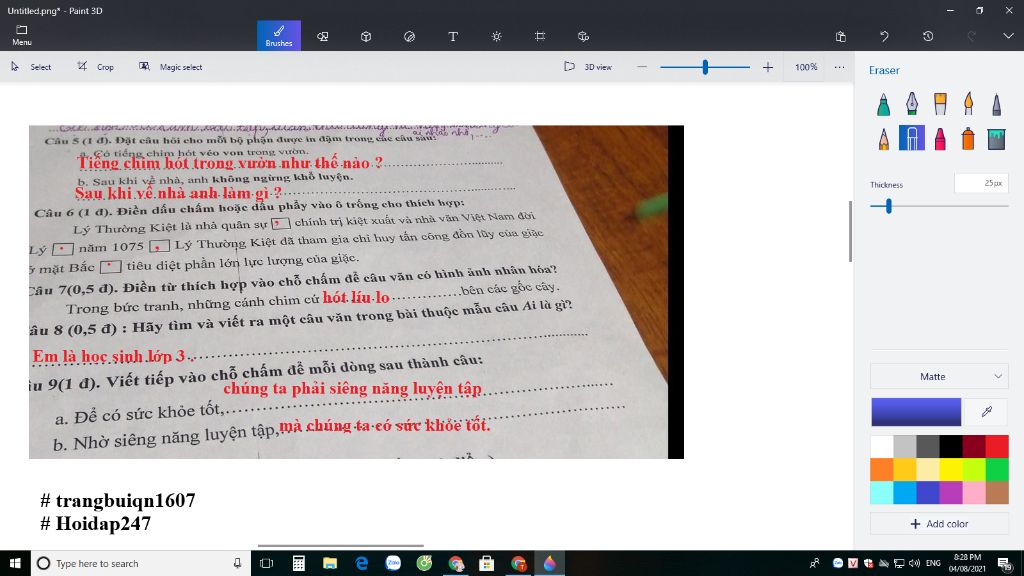1024x576 pixels.
Task: Click the 100% zoom percentage field
Action: tap(806, 67)
